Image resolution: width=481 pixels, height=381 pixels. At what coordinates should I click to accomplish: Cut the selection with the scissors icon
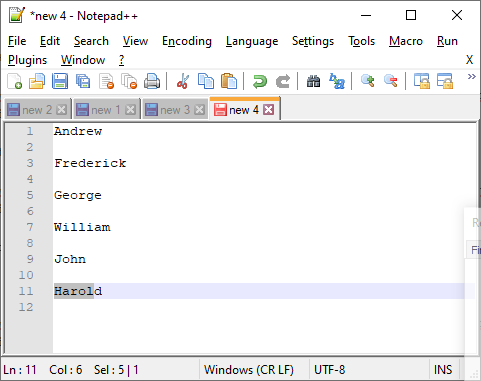(183, 81)
